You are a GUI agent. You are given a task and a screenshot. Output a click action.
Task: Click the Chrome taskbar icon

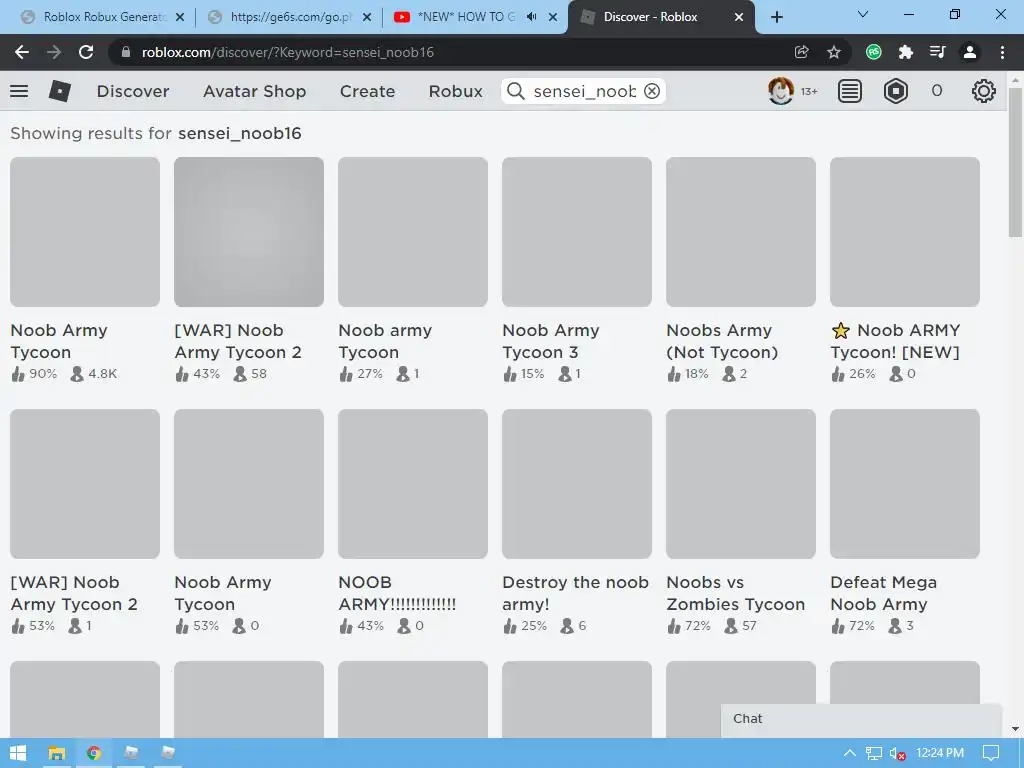click(x=94, y=753)
